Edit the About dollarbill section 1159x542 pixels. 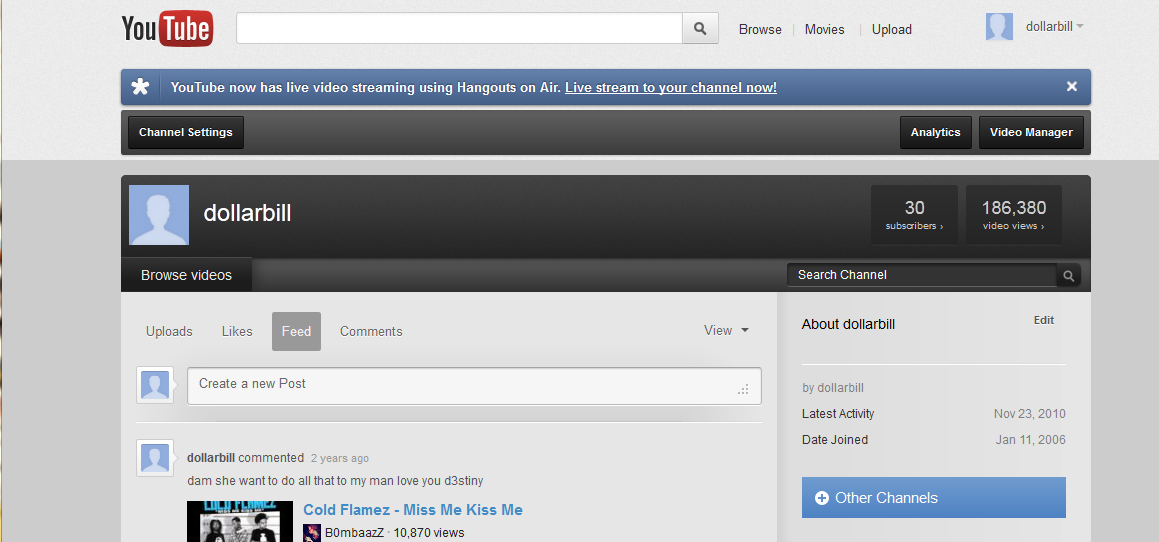click(x=1044, y=320)
